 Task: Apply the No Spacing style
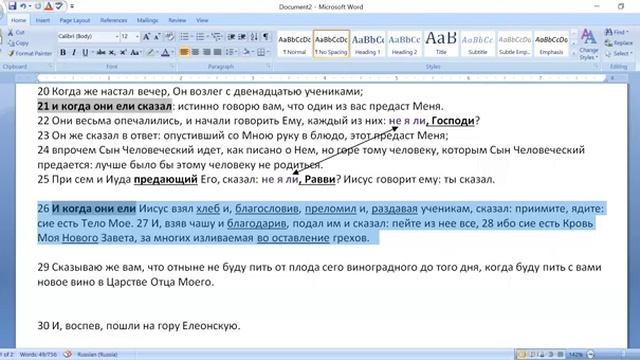pos(331,44)
